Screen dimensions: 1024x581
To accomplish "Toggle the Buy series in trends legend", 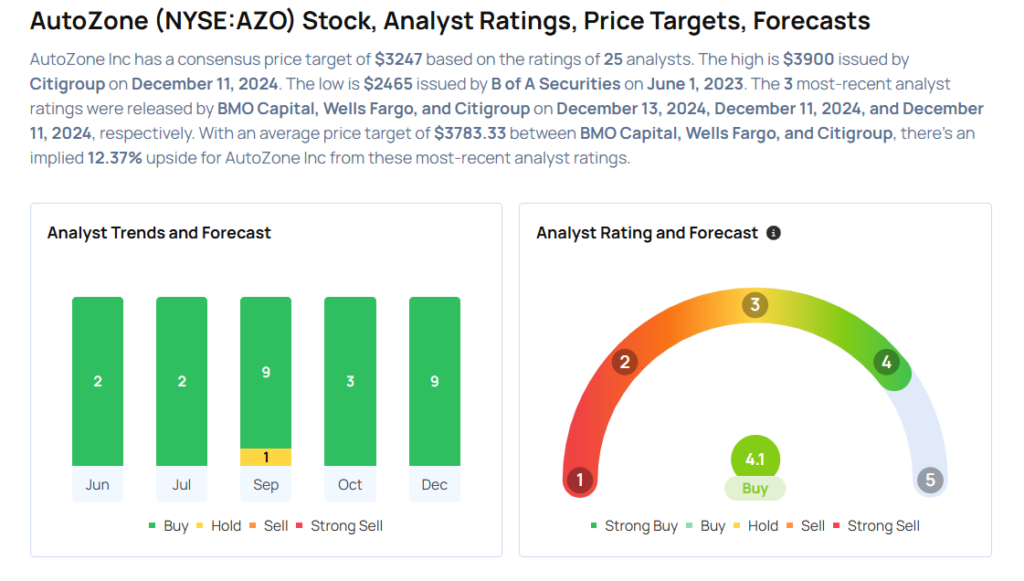I will 168,525.
